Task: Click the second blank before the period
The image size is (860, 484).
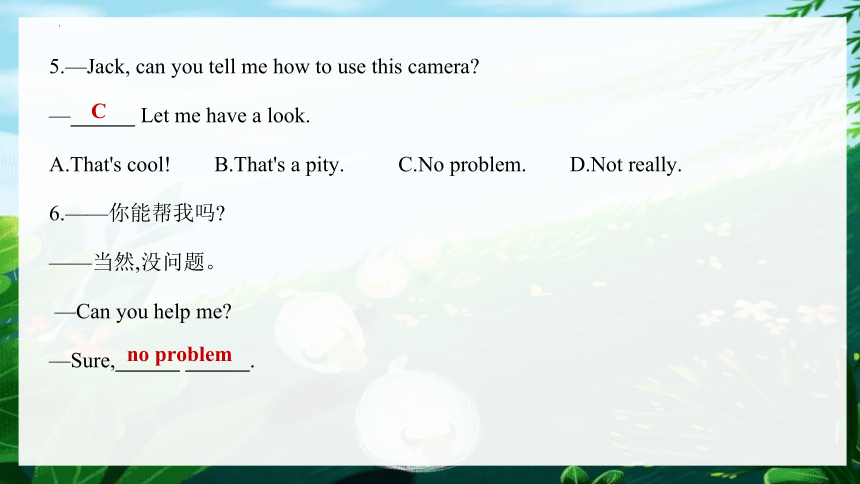Action: click(218, 370)
